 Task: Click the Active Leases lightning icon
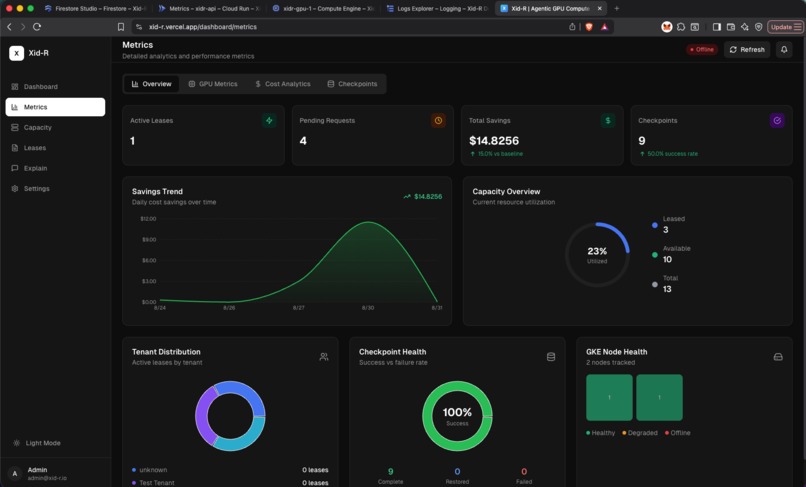pyautogui.click(x=269, y=120)
